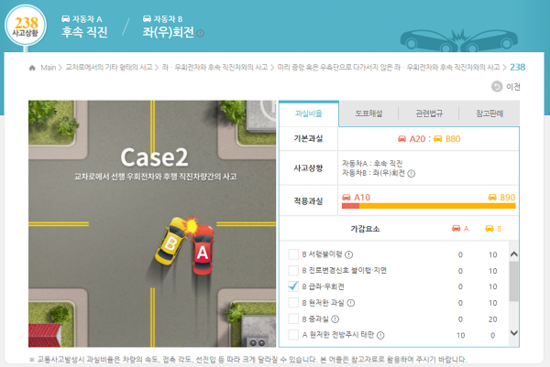Click the info icon beside 좌(우)회전 in header
The width and height of the screenshot is (550, 367).
point(200,33)
